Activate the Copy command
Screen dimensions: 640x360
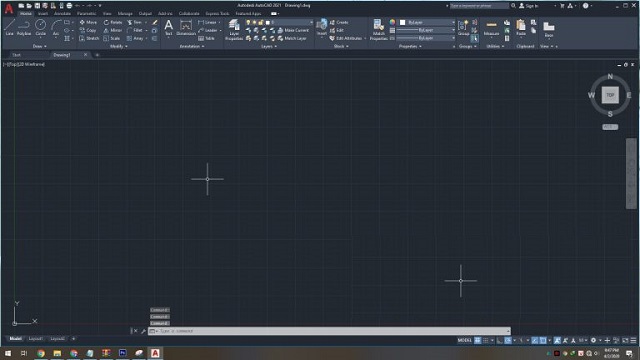click(x=88, y=30)
